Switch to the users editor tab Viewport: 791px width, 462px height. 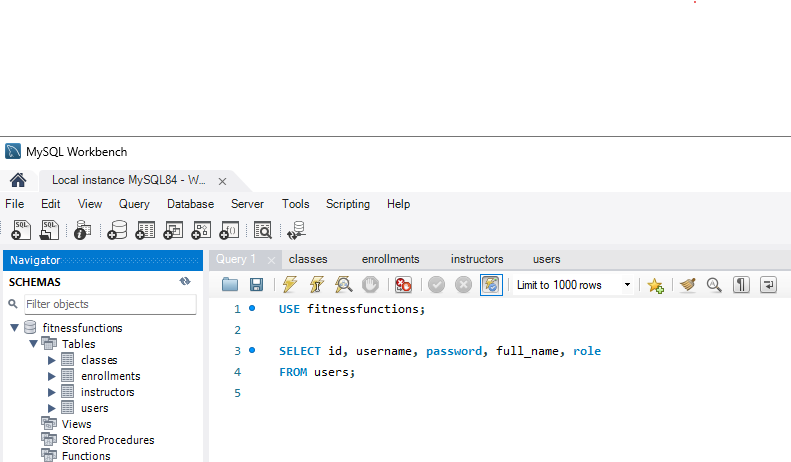coord(546,259)
